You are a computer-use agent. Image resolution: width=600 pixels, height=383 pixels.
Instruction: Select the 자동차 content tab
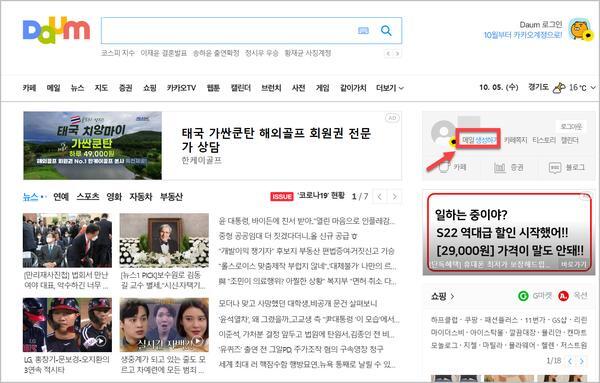(x=141, y=197)
